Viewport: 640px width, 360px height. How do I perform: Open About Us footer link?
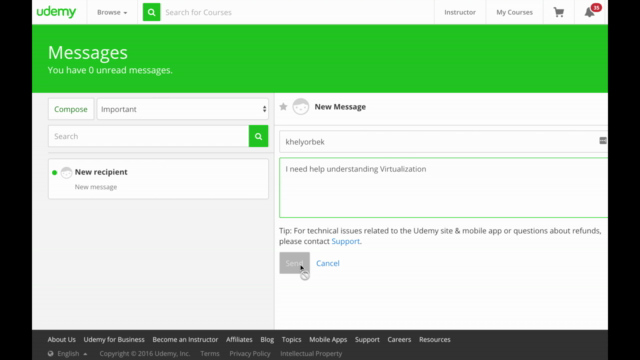[62, 340]
